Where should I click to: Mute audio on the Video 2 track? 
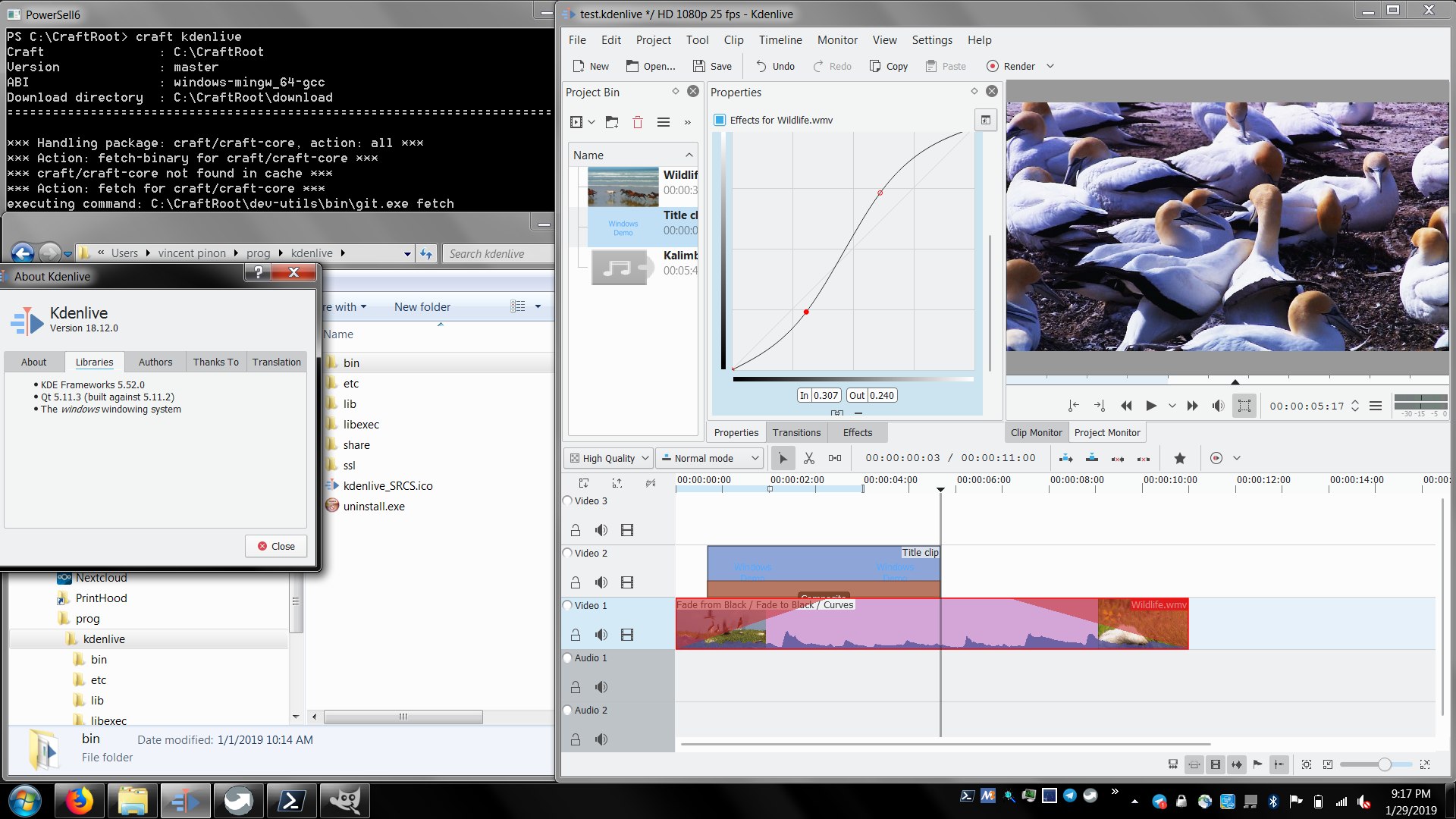coord(601,582)
